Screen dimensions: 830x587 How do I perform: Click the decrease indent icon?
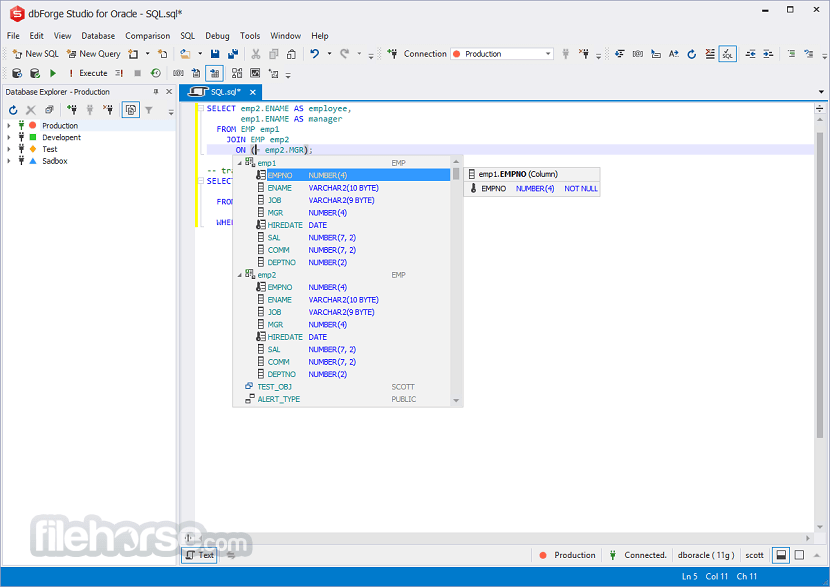[x=751, y=54]
